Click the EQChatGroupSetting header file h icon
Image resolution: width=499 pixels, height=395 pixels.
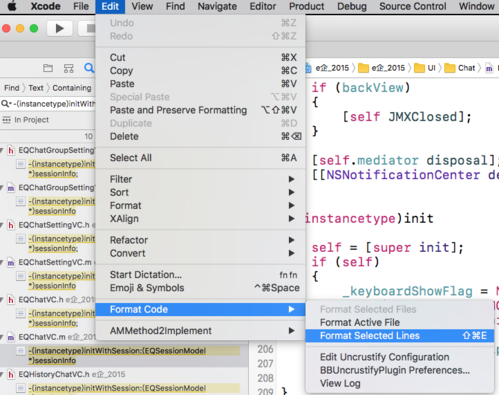(11, 150)
